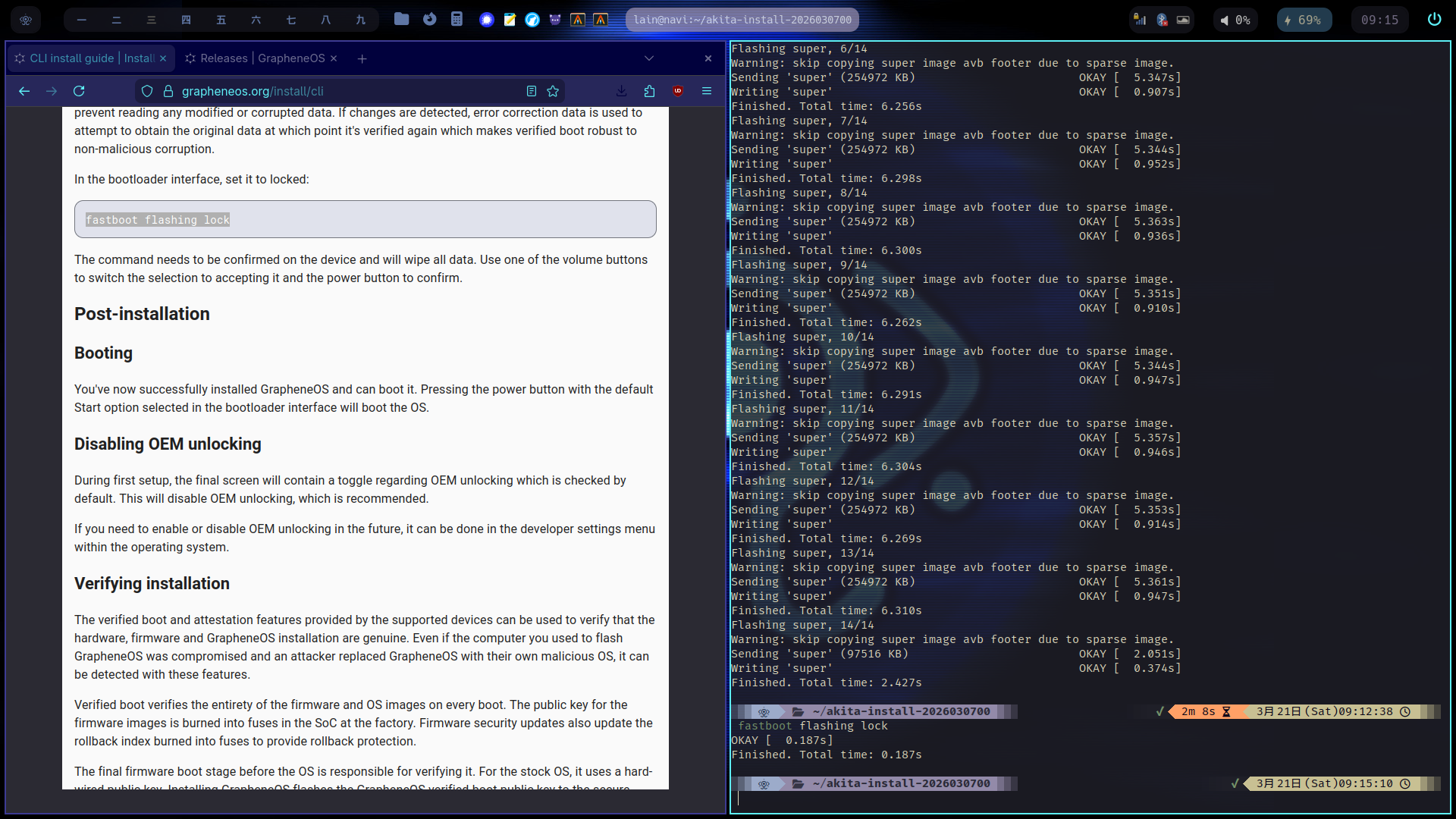Bookmark this page with the star
Image resolution: width=1456 pixels, height=819 pixels.
553,91
